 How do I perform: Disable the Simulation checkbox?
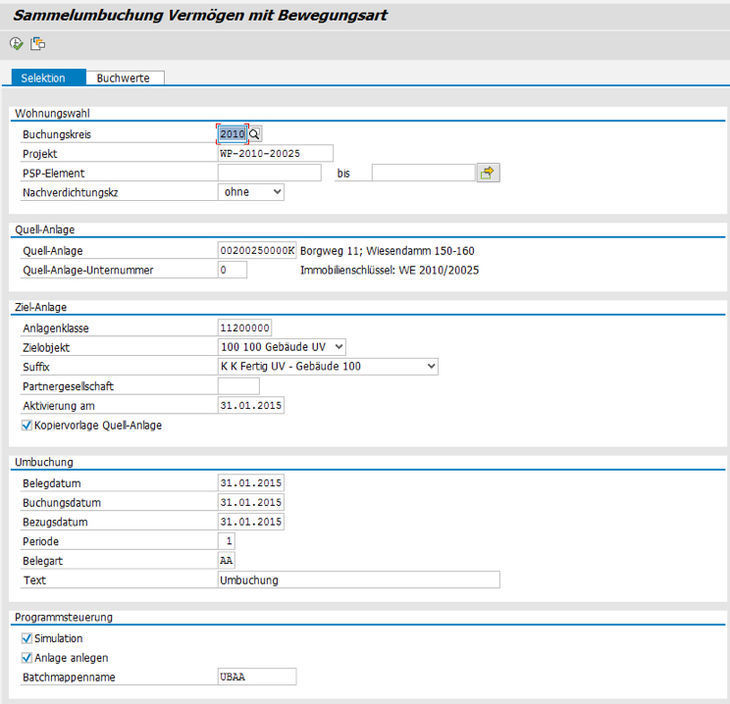27,638
